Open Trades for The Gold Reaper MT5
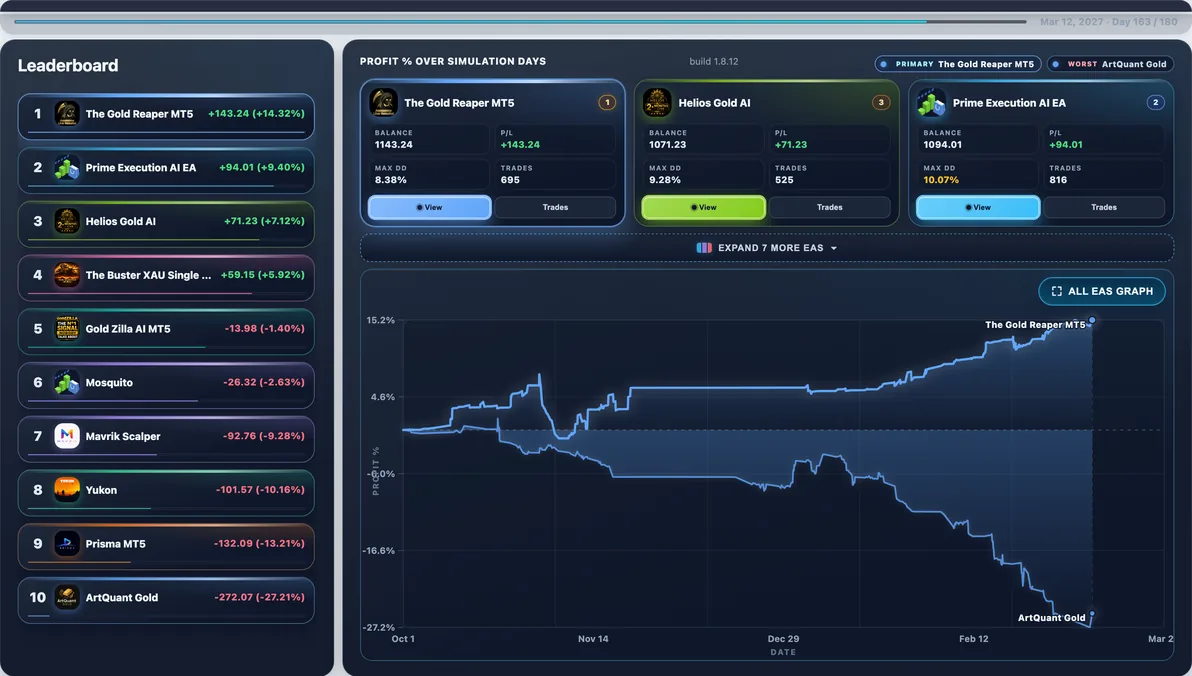The width and height of the screenshot is (1192, 676). click(x=555, y=207)
